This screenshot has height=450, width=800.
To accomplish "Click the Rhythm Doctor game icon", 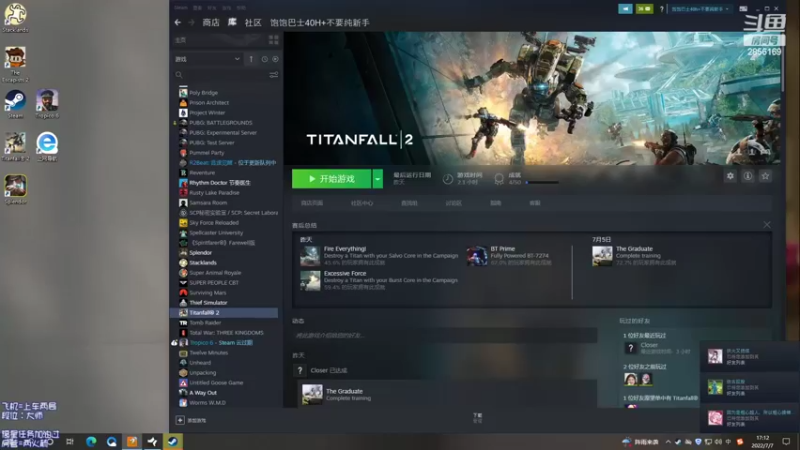I will 183,183.
